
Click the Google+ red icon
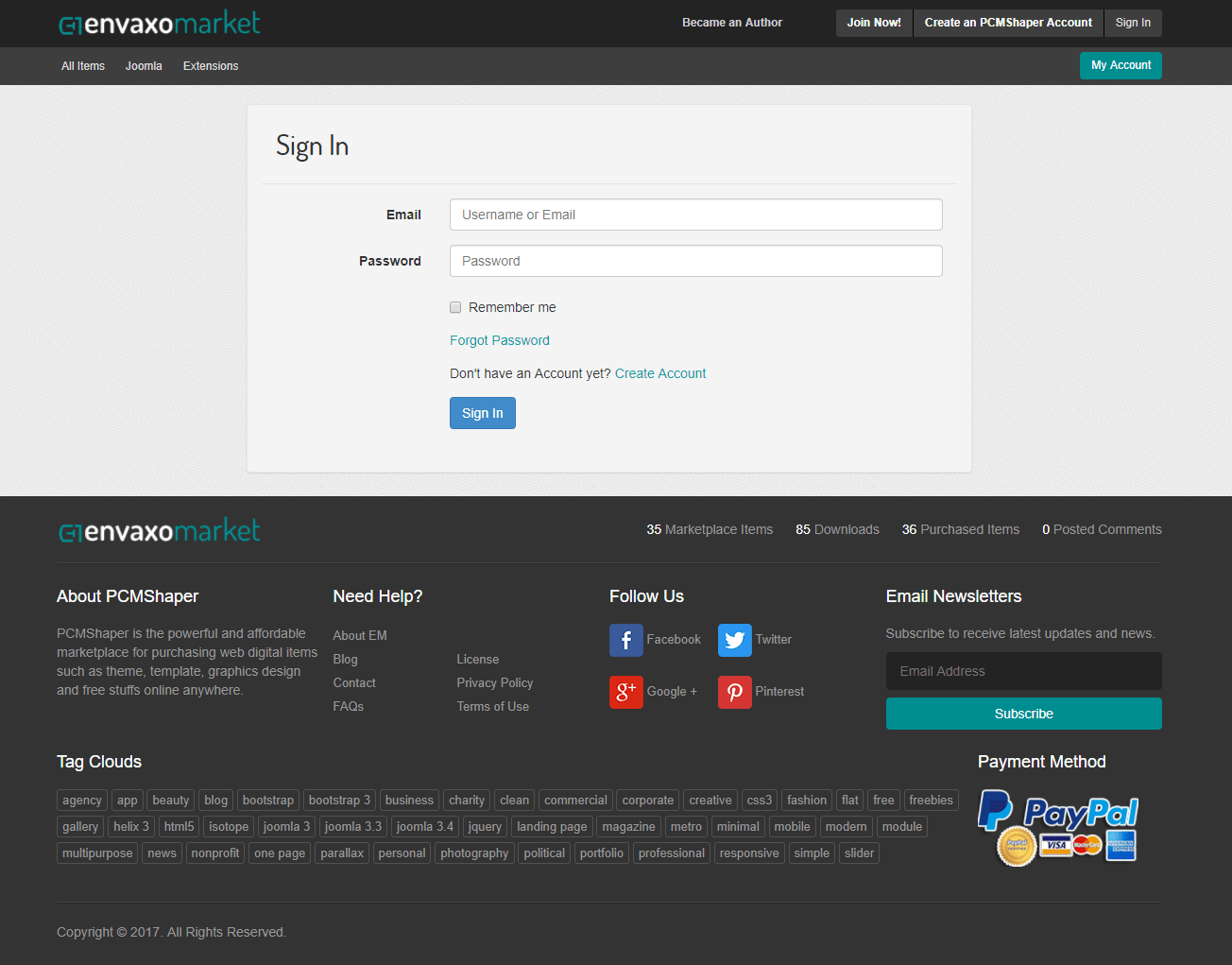tap(625, 692)
